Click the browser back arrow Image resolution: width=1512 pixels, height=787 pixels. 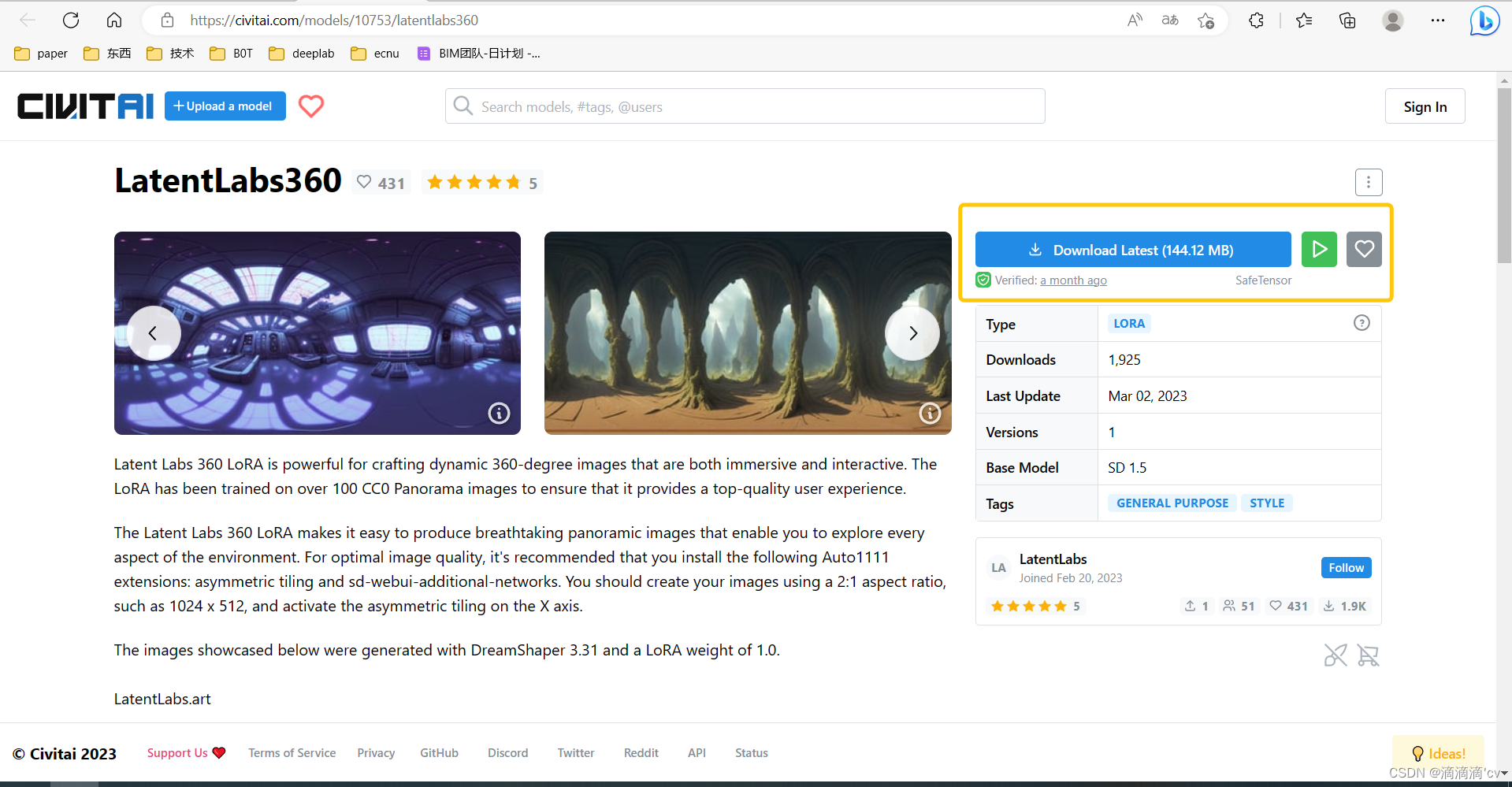27,20
